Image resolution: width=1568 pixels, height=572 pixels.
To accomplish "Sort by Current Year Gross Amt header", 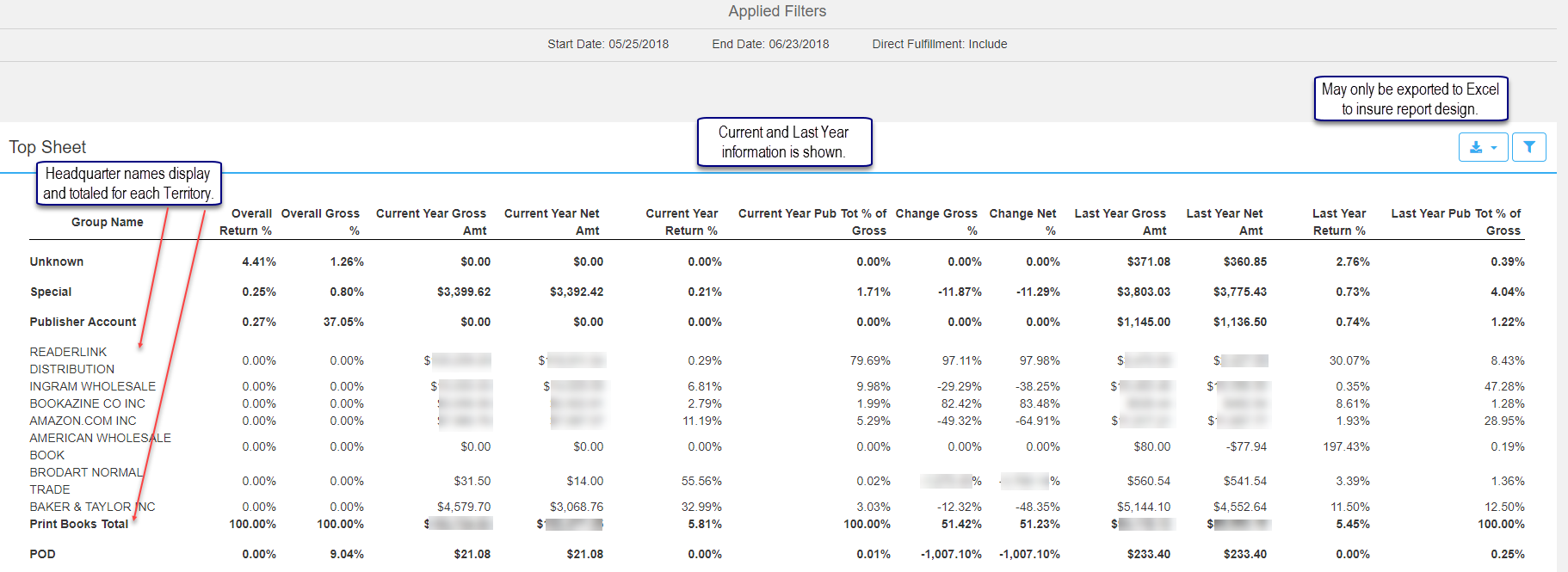I will point(431,222).
